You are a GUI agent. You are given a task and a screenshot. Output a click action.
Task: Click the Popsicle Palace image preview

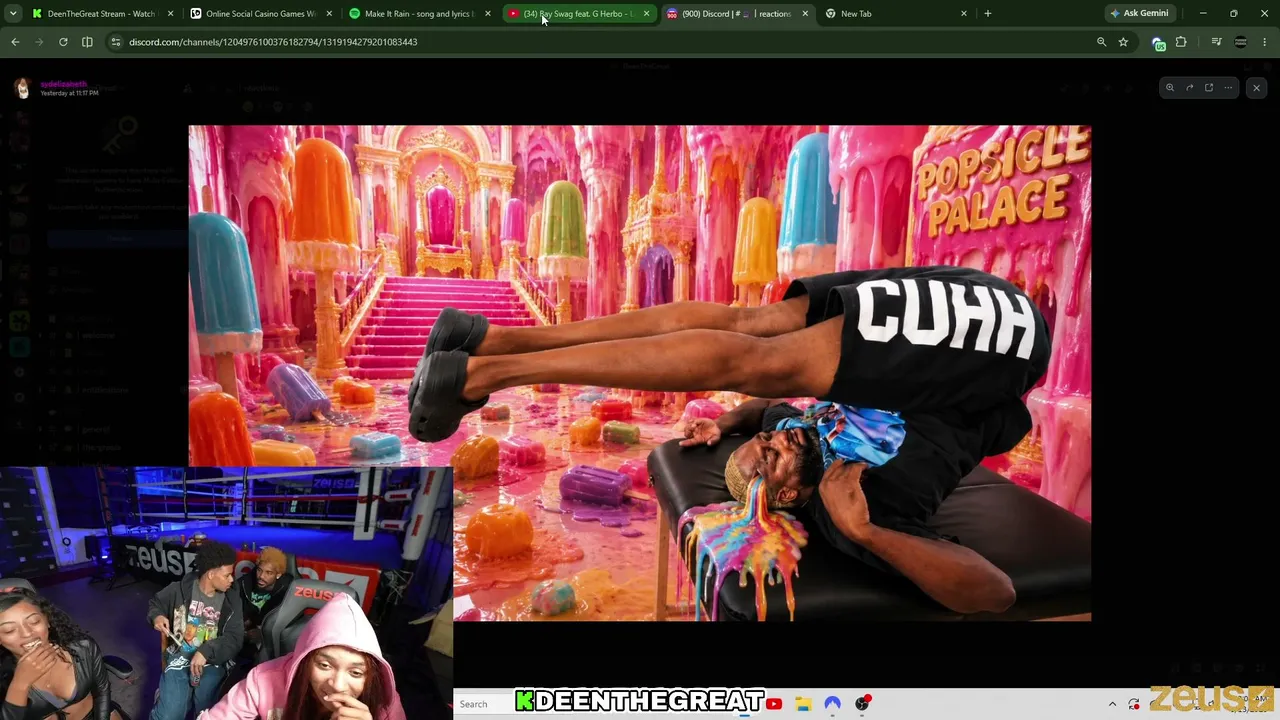640,373
